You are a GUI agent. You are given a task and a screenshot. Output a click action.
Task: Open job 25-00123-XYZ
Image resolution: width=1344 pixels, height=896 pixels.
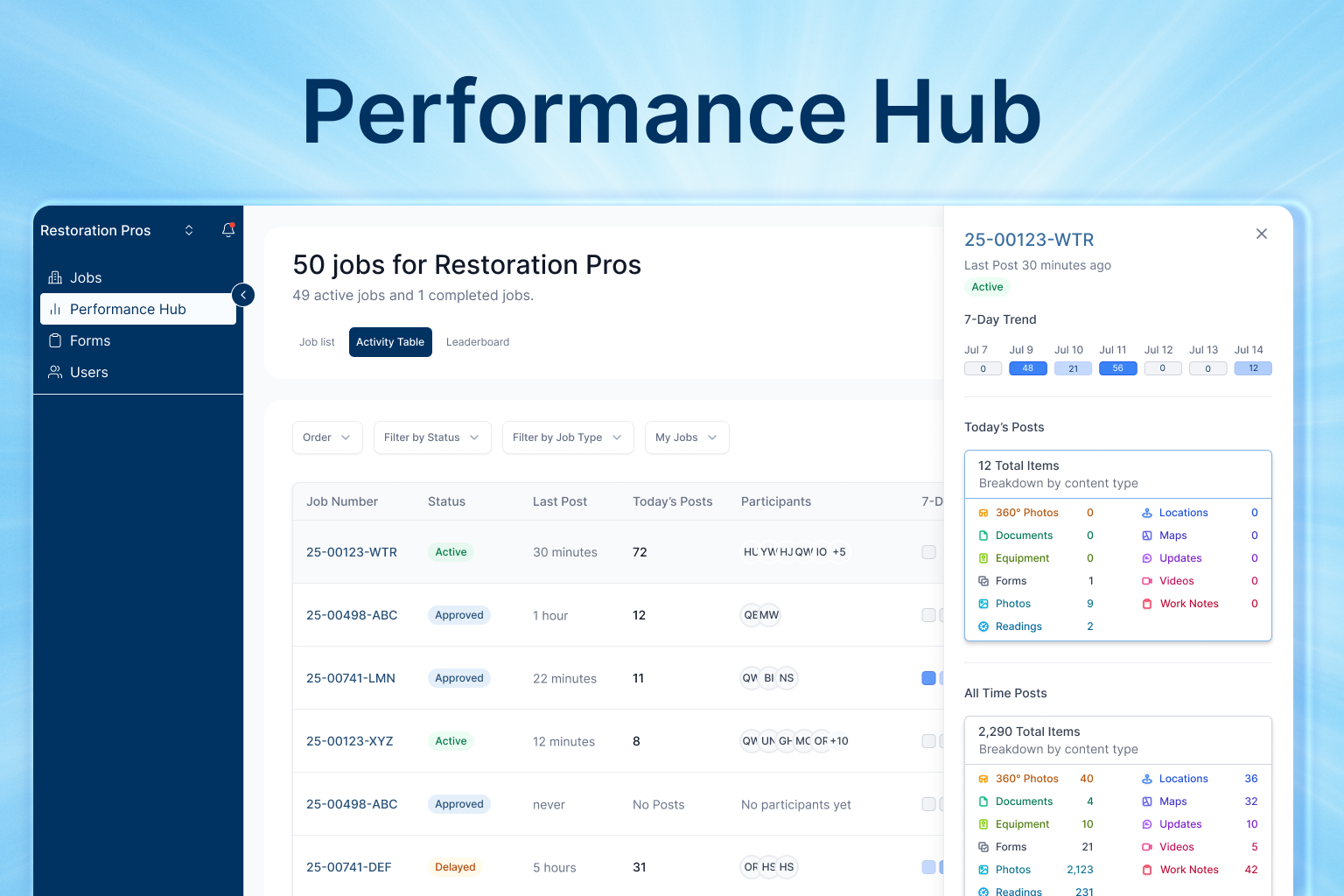(x=350, y=741)
